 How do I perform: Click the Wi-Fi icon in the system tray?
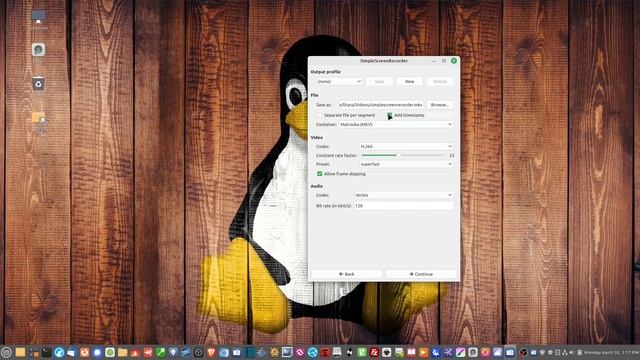[542, 352]
